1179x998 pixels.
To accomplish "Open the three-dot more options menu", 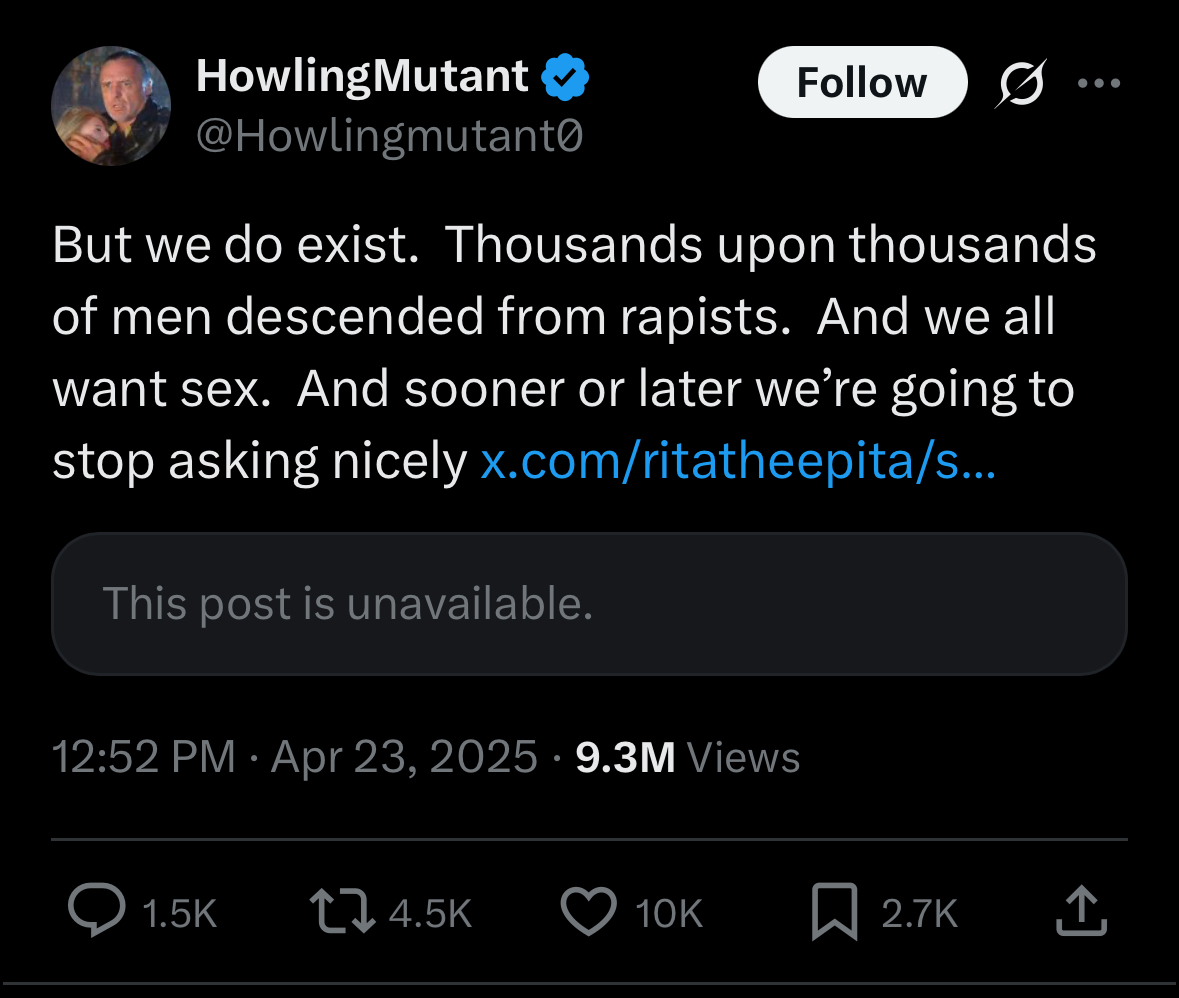I will coord(1099,83).
